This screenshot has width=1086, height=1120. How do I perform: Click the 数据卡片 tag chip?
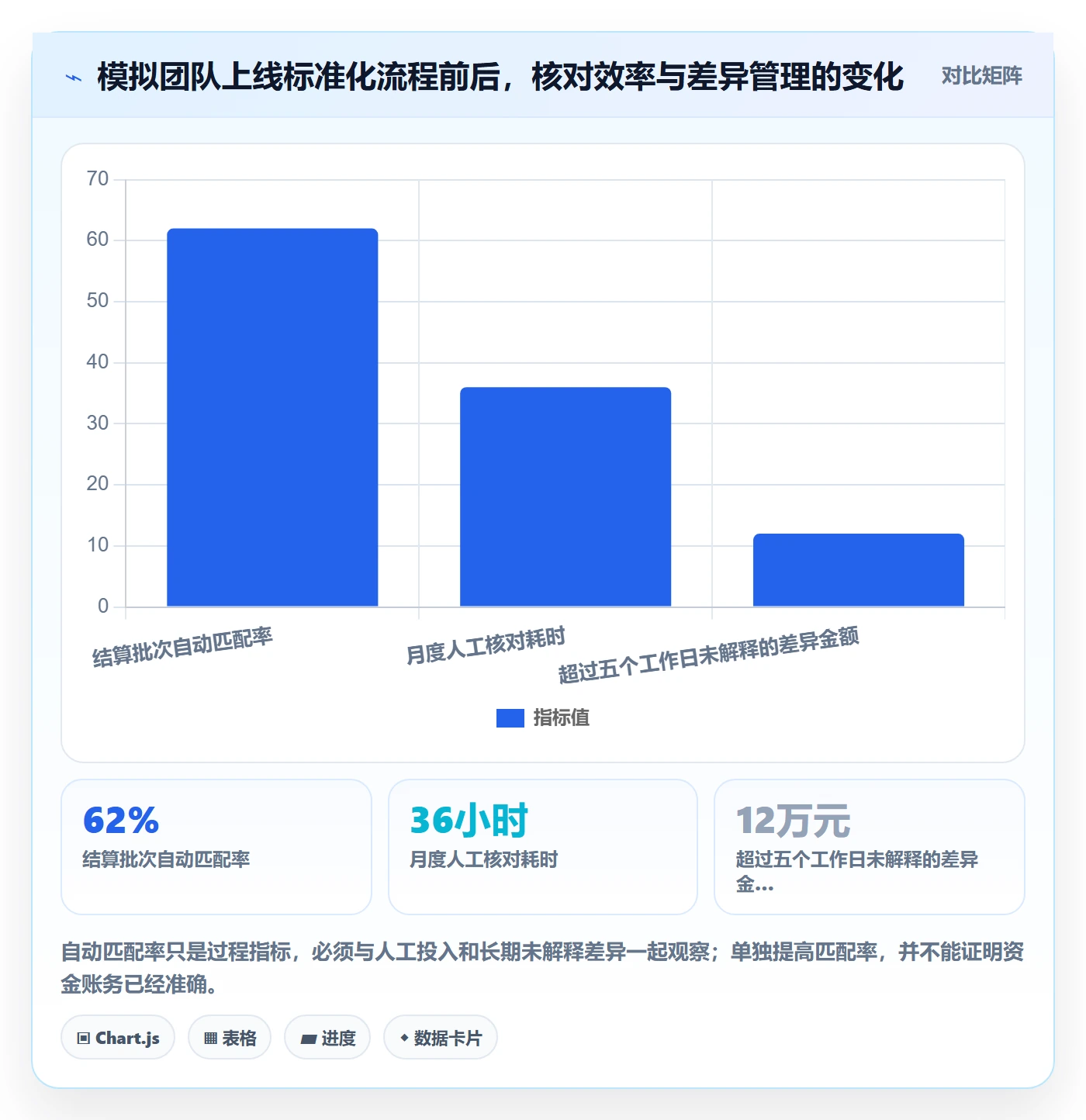(441, 1038)
